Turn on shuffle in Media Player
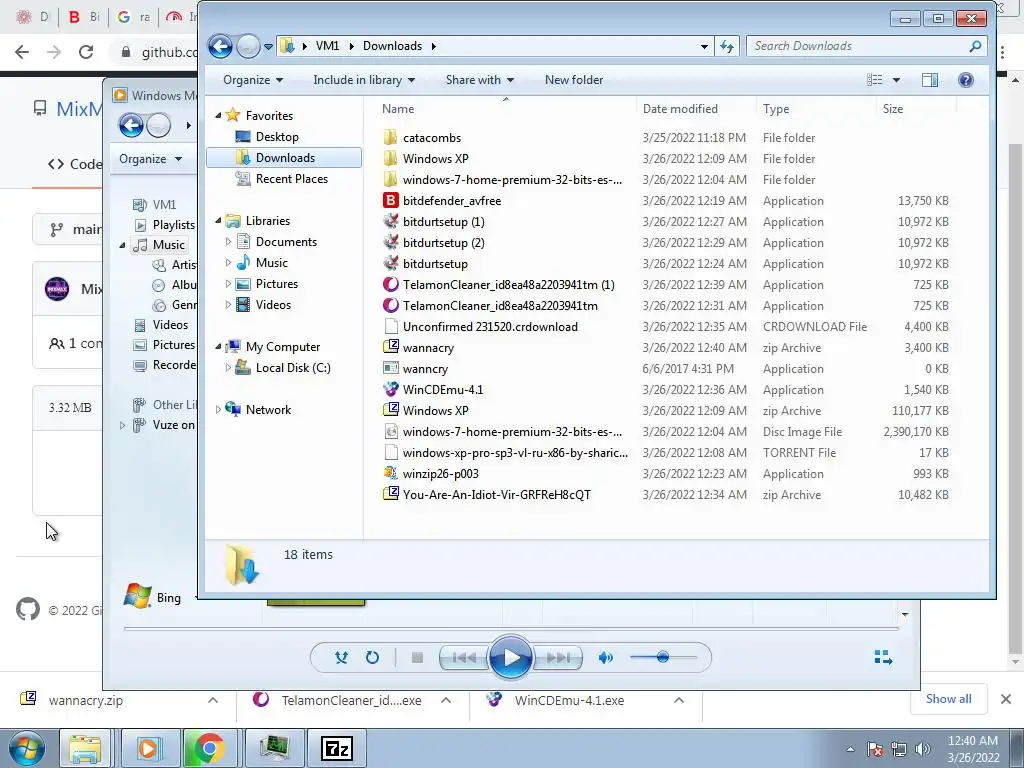This screenshot has height=768, width=1024. point(341,658)
